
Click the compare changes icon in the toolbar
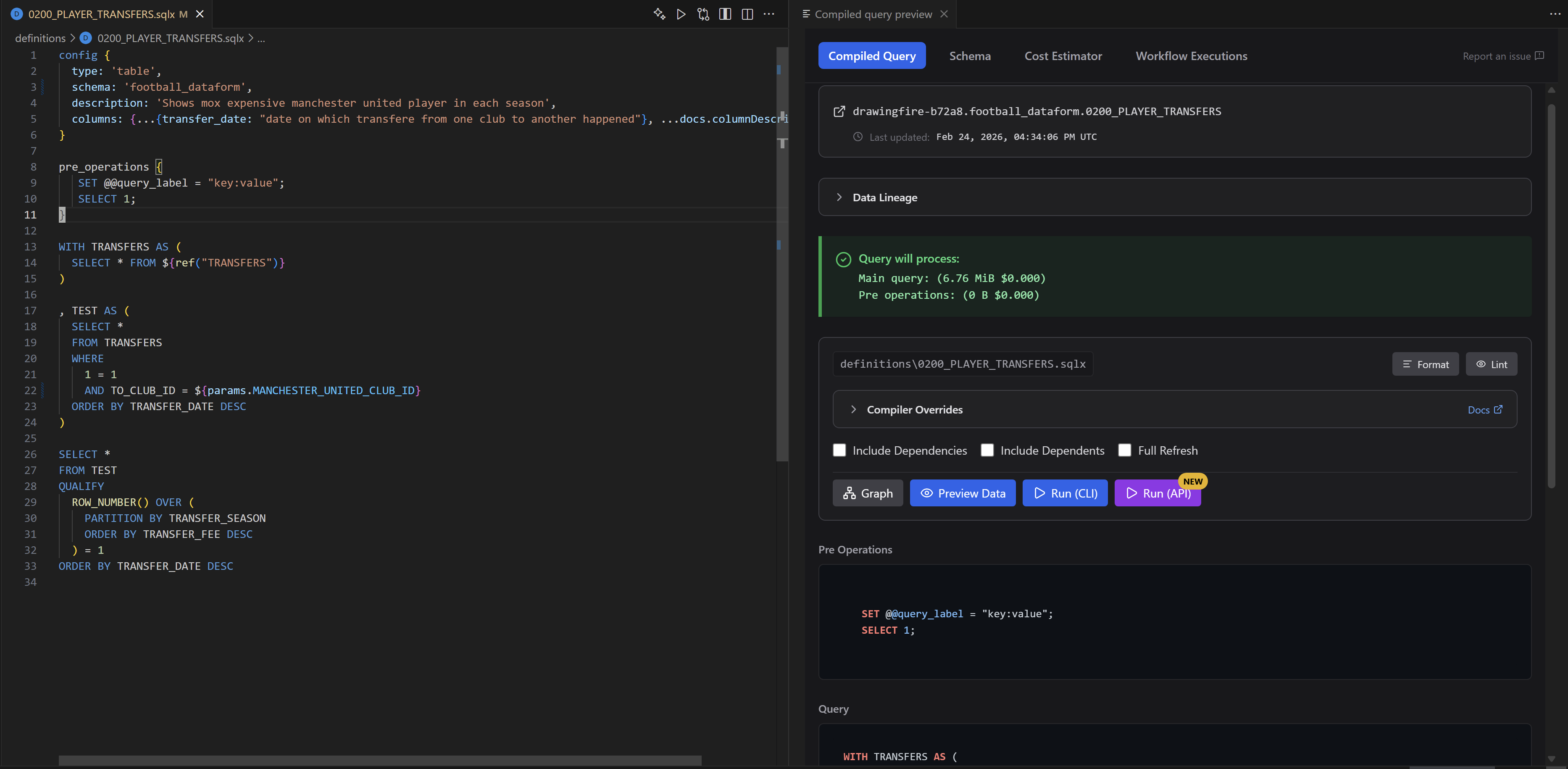pyautogui.click(x=703, y=14)
